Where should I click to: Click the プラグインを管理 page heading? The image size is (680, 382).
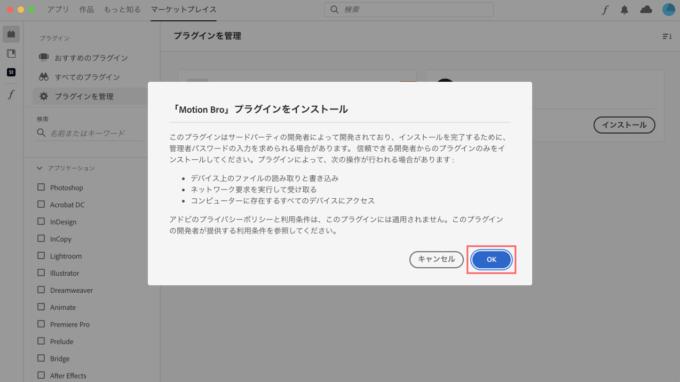[207, 36]
